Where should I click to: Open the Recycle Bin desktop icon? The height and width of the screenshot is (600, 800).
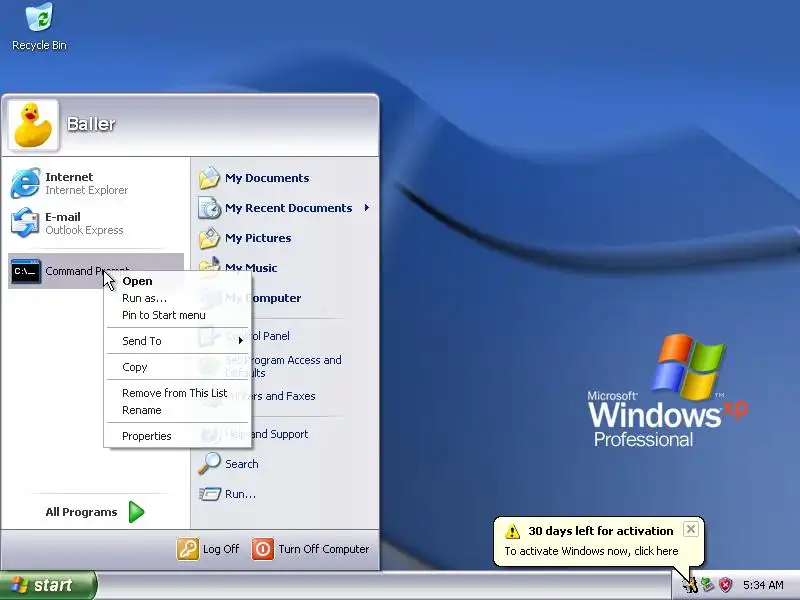click(39, 27)
